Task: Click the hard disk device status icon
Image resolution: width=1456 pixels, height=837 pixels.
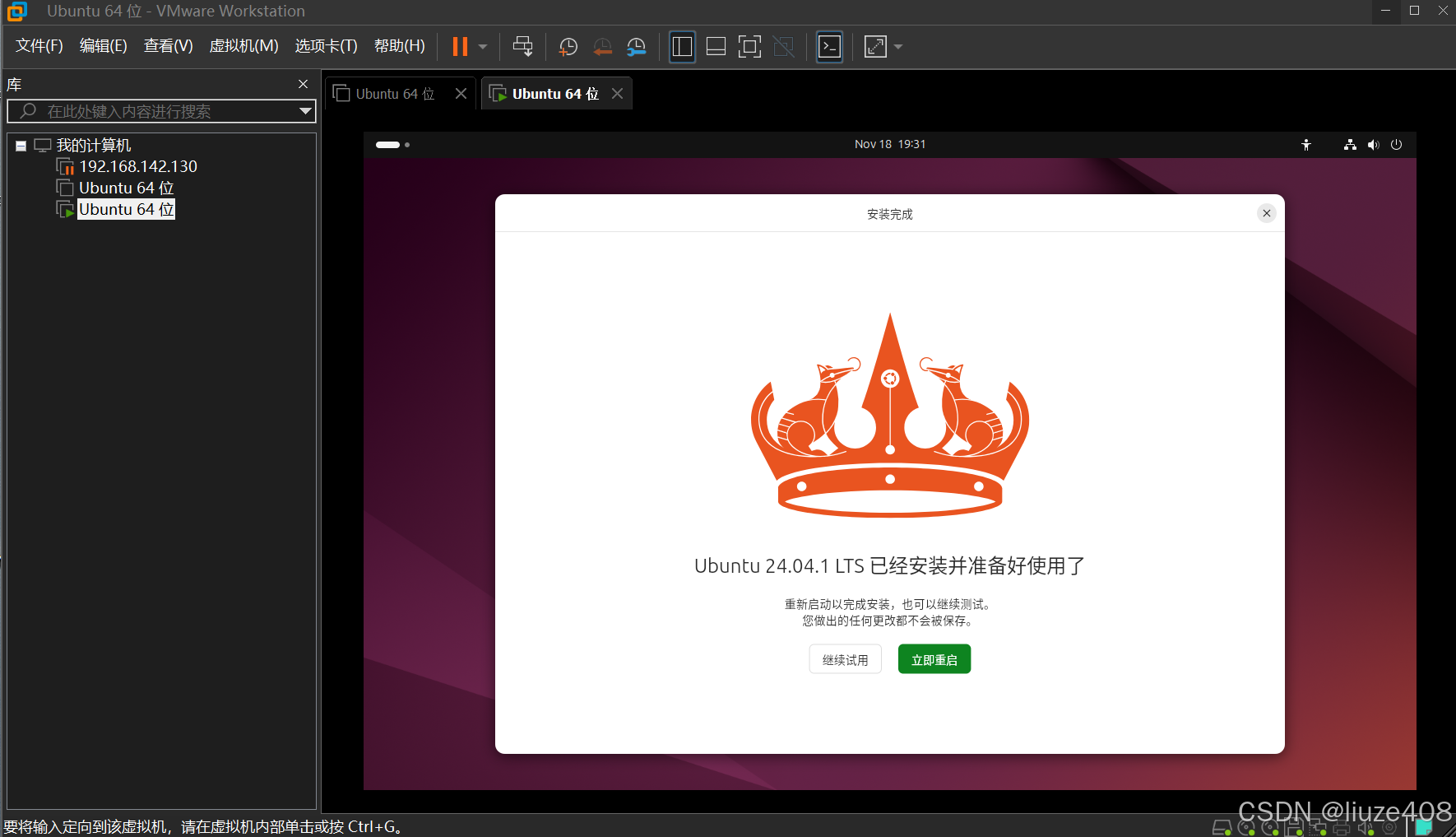Action: 1222,828
